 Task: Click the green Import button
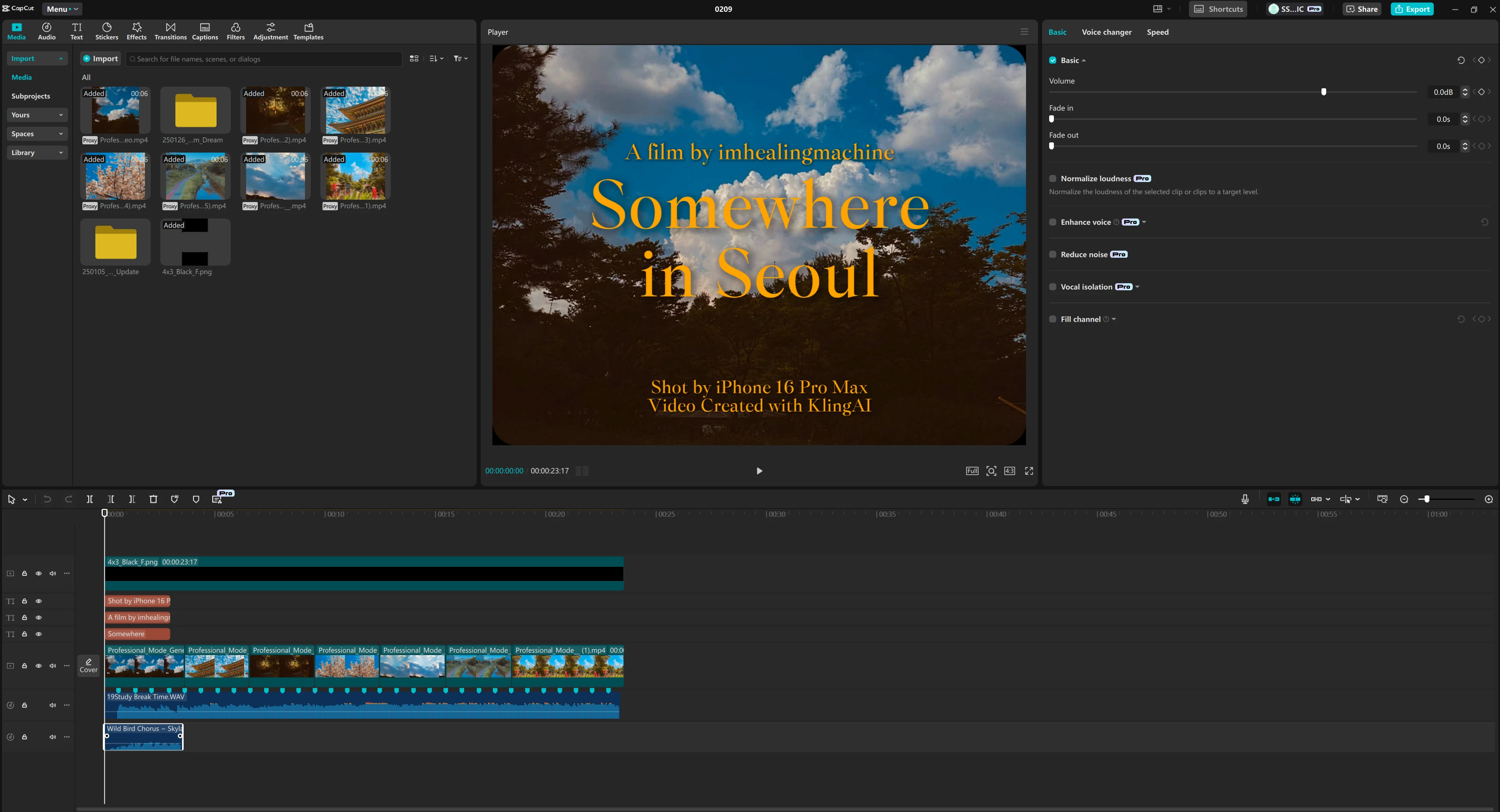[x=100, y=59]
